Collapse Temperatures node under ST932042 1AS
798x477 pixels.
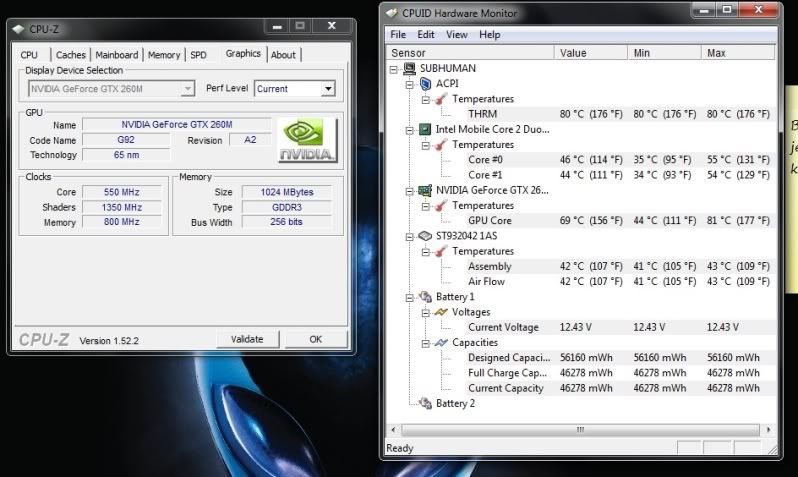pyautogui.click(x=425, y=252)
